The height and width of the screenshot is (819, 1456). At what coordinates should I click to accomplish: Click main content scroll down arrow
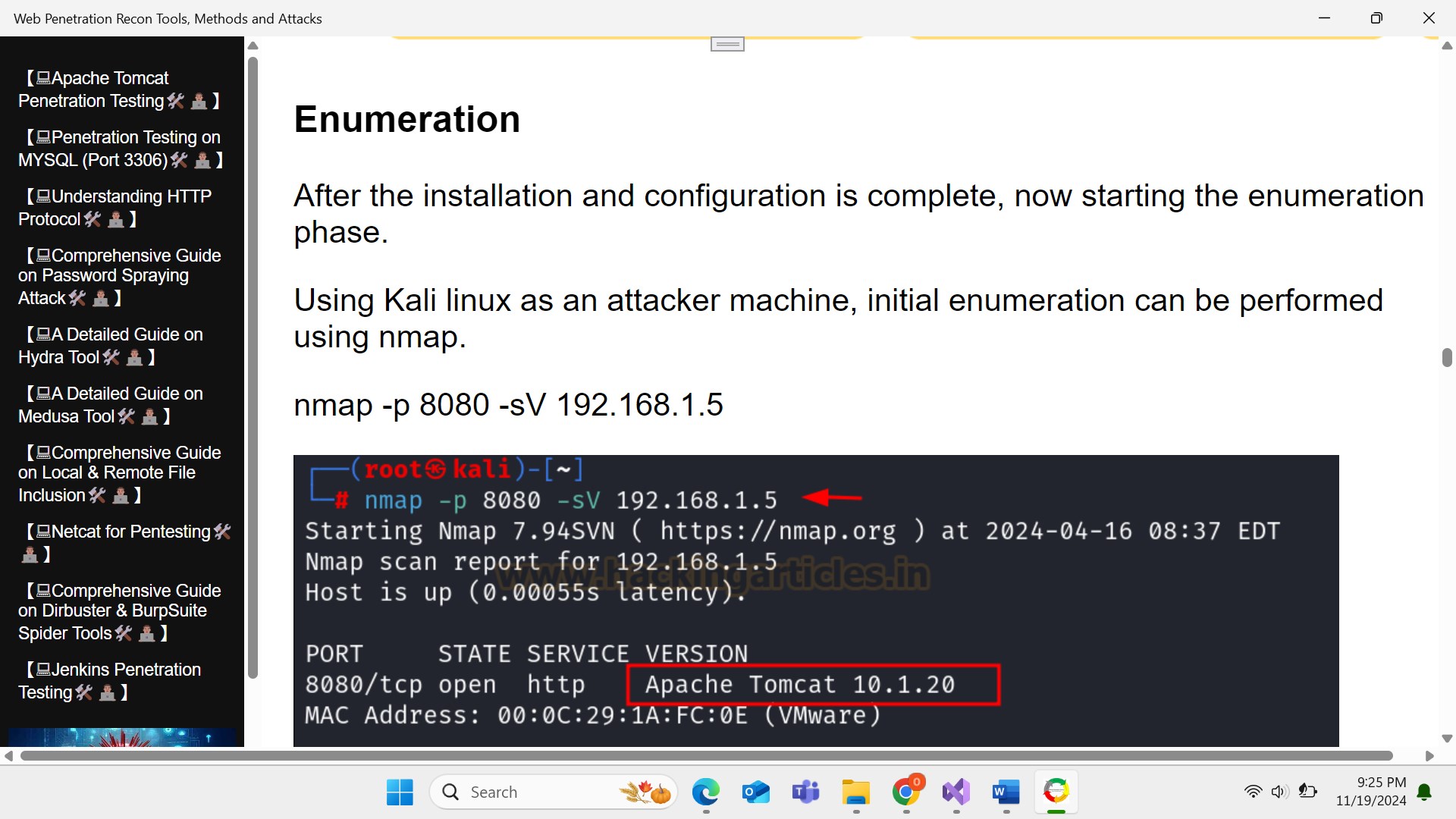1447,738
